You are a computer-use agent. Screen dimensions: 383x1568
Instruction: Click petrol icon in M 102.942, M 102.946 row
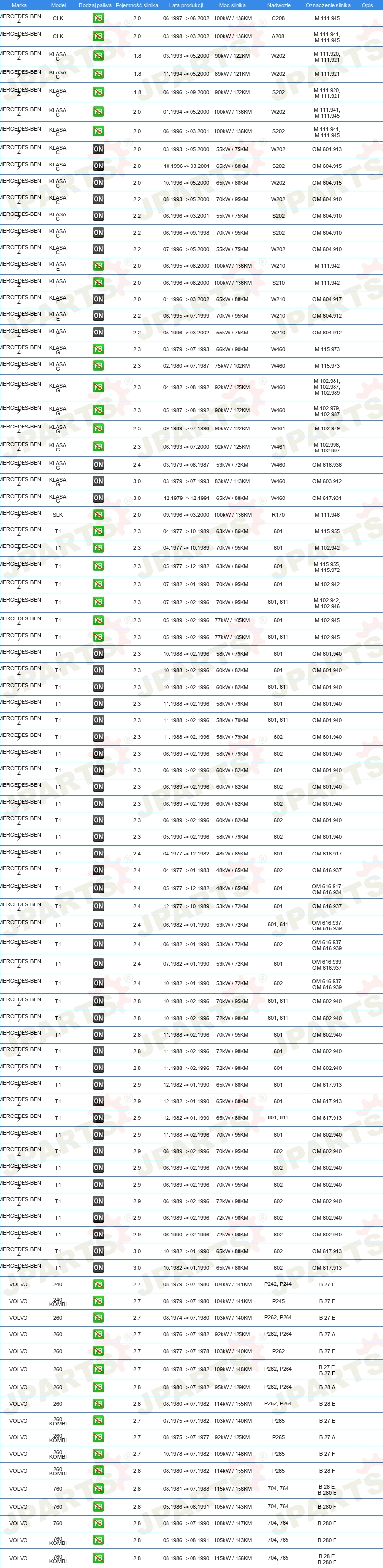coord(98,602)
